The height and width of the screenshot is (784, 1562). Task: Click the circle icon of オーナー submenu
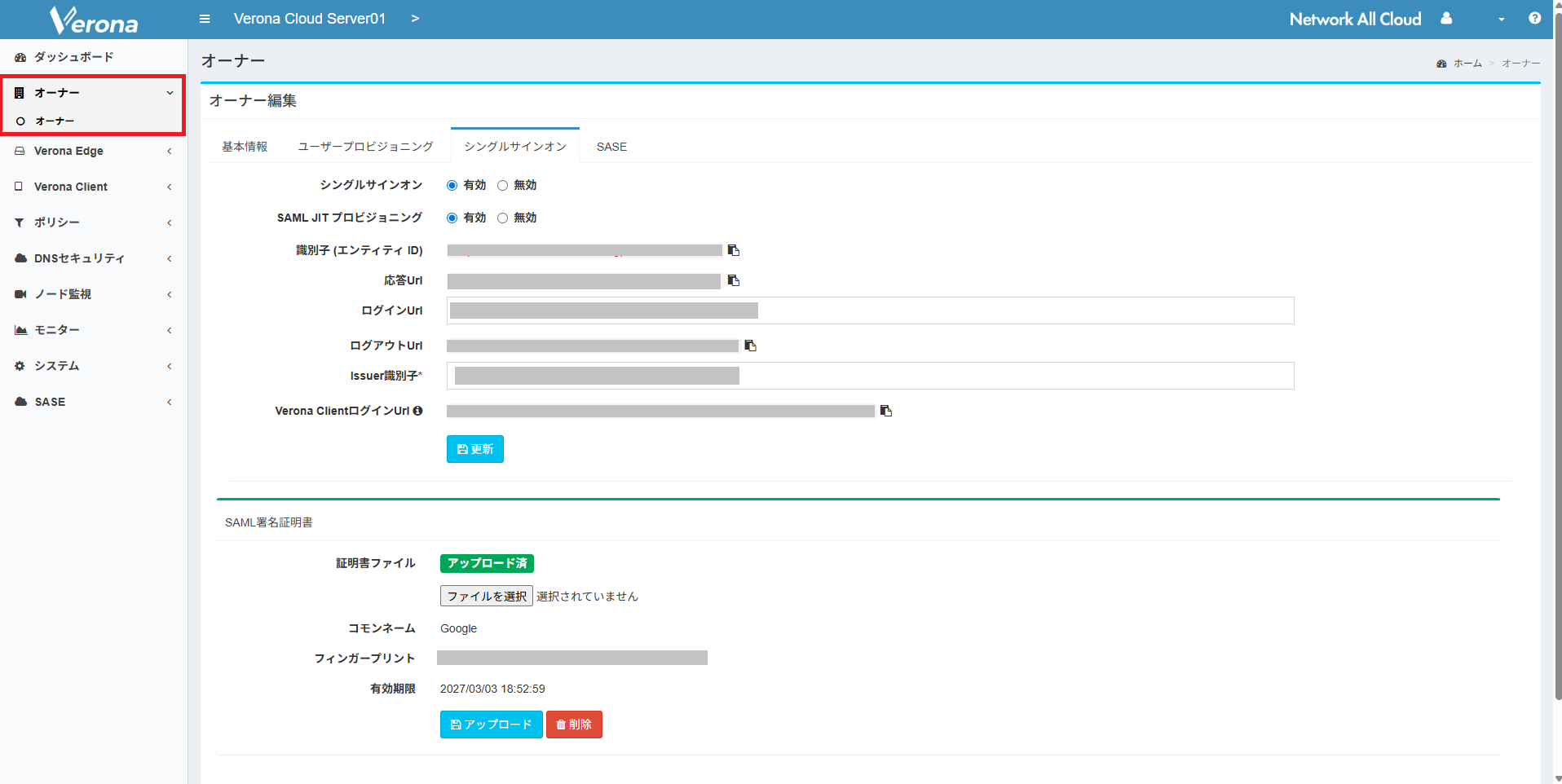pyautogui.click(x=20, y=121)
